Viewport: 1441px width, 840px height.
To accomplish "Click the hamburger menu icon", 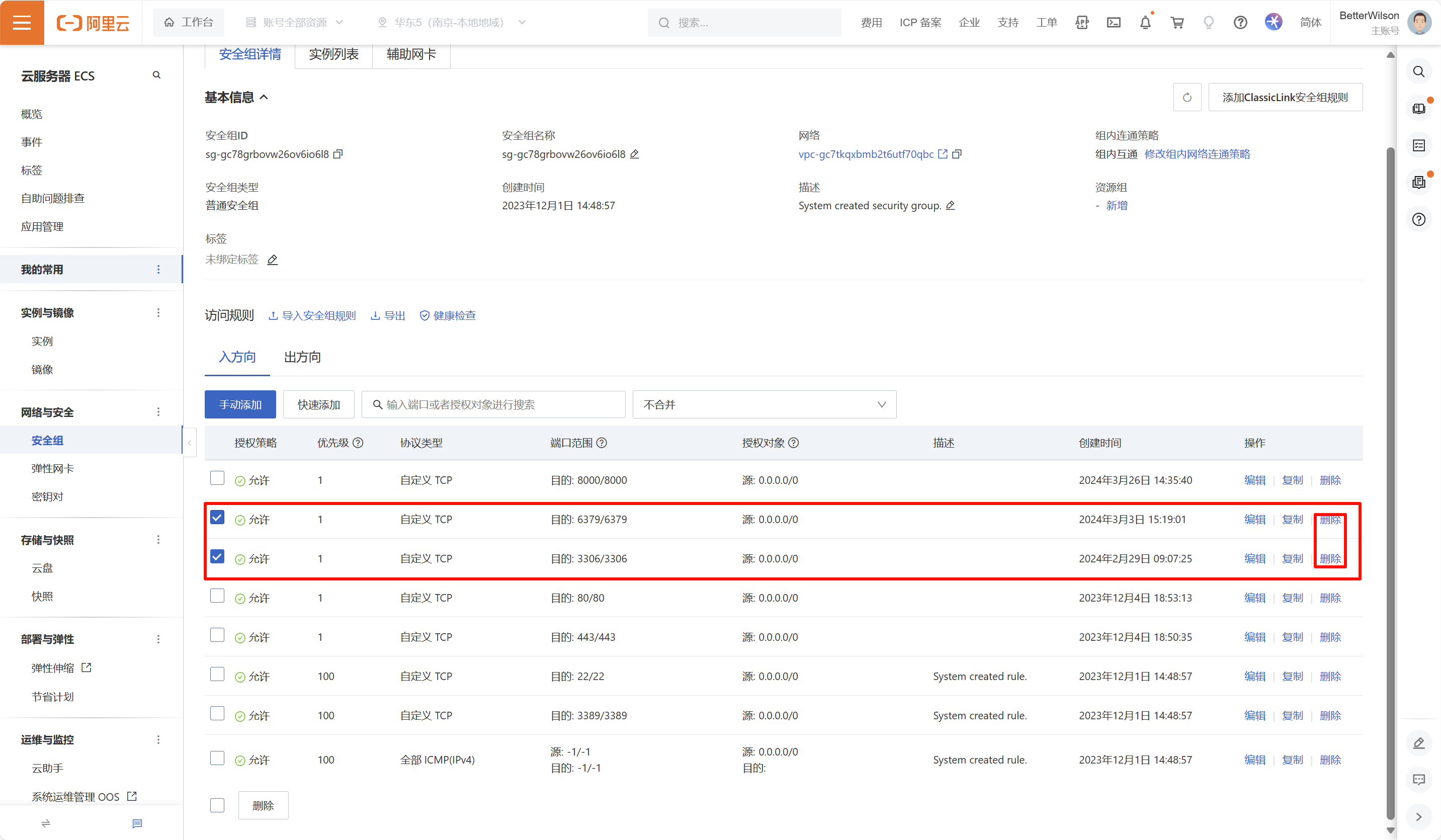I will [22, 22].
